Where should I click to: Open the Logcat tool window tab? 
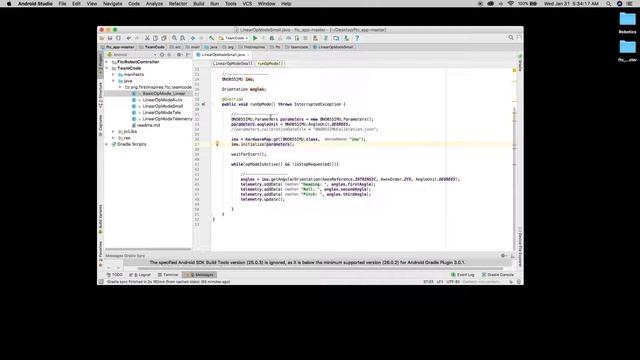(140, 275)
